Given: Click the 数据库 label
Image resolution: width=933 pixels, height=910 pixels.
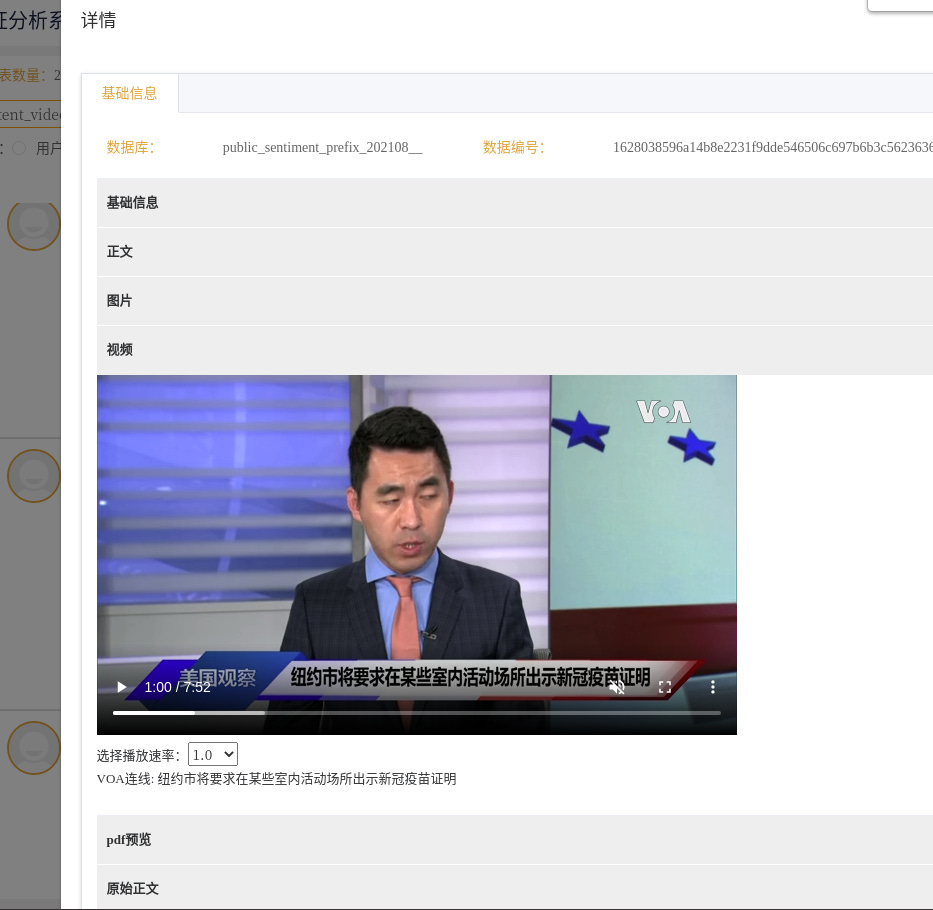Looking at the screenshot, I should click(131, 148).
